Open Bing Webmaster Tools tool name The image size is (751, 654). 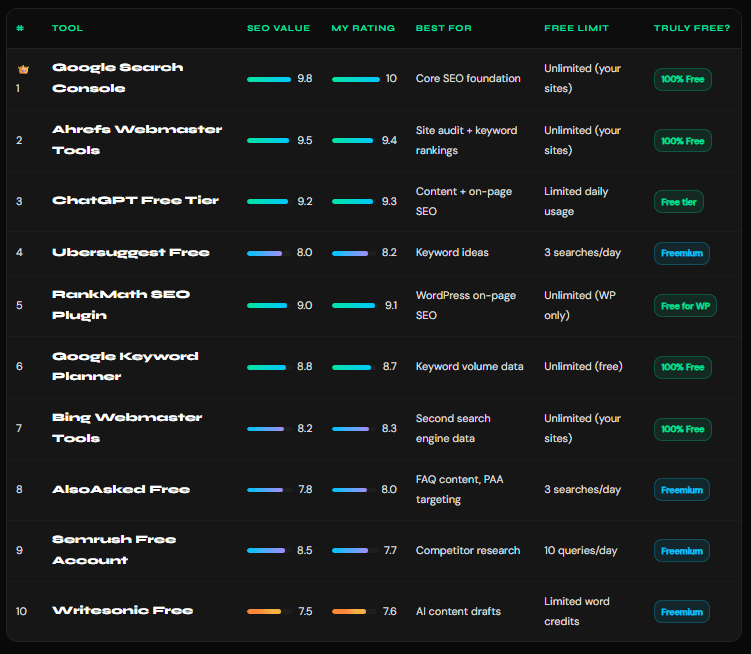127,427
